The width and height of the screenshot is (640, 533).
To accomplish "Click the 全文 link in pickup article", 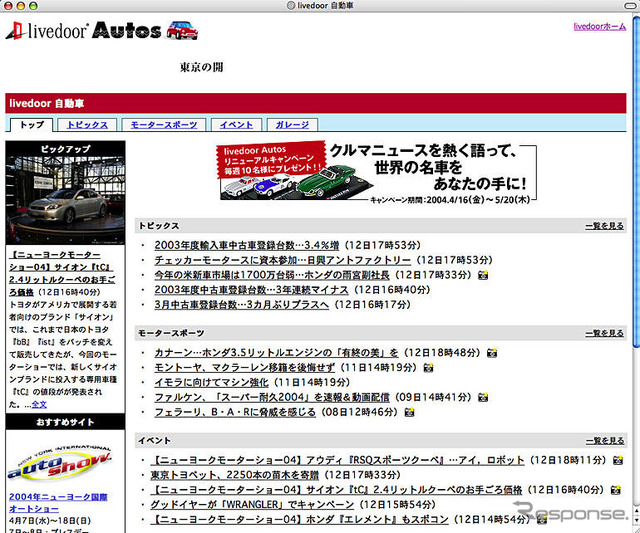I will pos(39,404).
